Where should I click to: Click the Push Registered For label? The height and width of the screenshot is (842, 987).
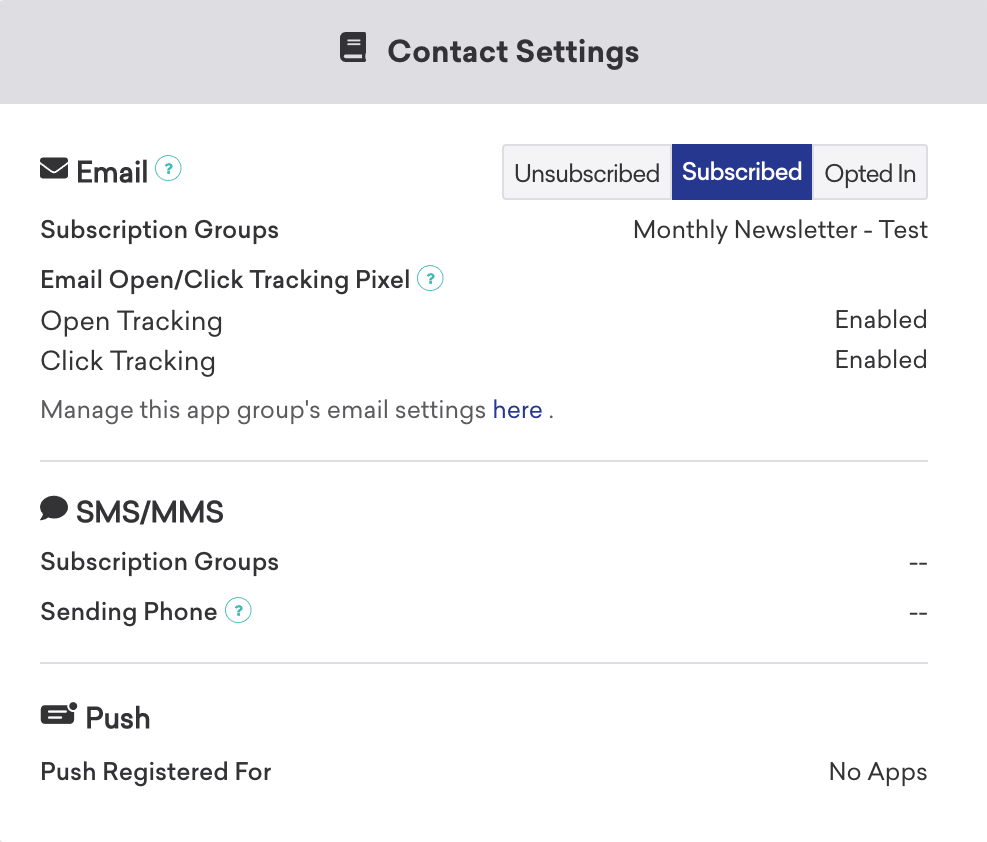(x=156, y=772)
